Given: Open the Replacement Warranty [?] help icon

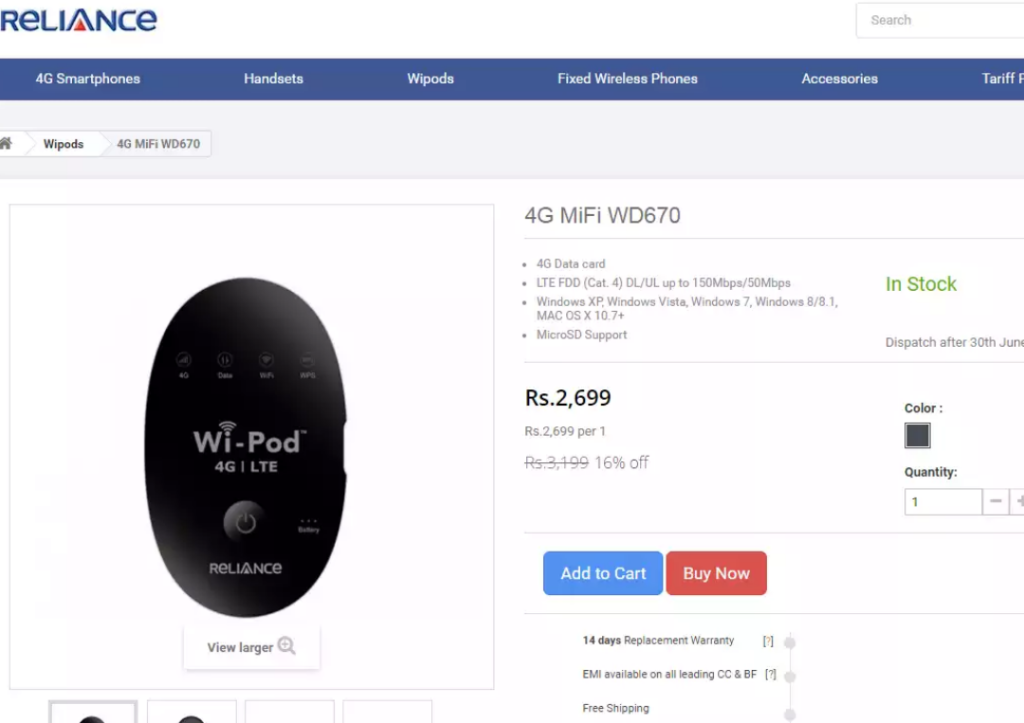Looking at the screenshot, I should coord(767,640).
